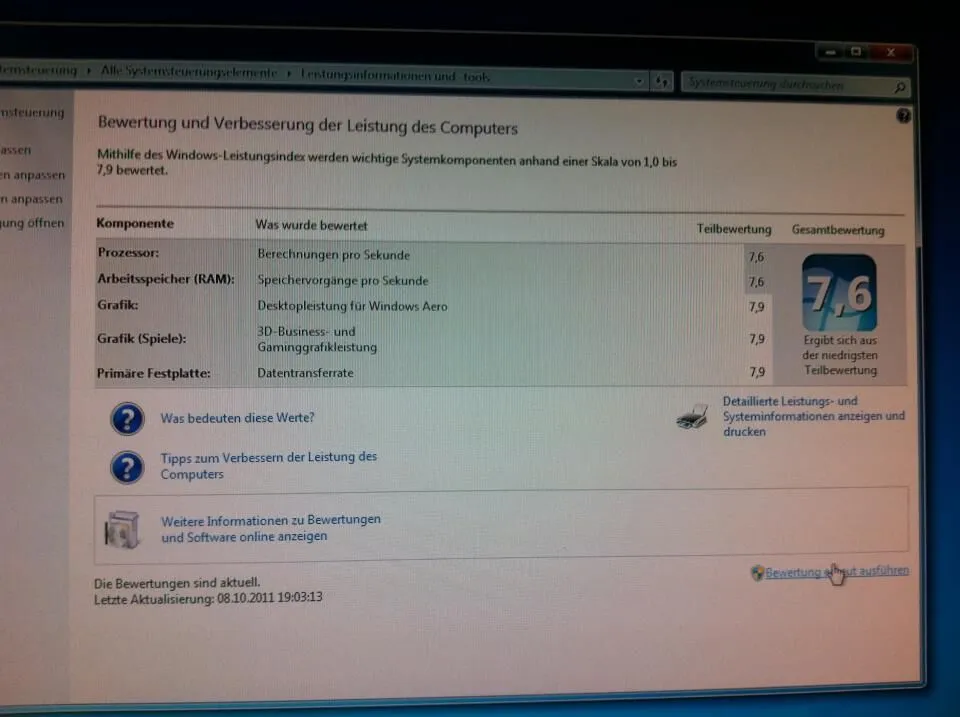This screenshot has height=717, width=960.
Task: Open 'Weitere Informationen zu Bewertungen' link
Action: pos(271,528)
